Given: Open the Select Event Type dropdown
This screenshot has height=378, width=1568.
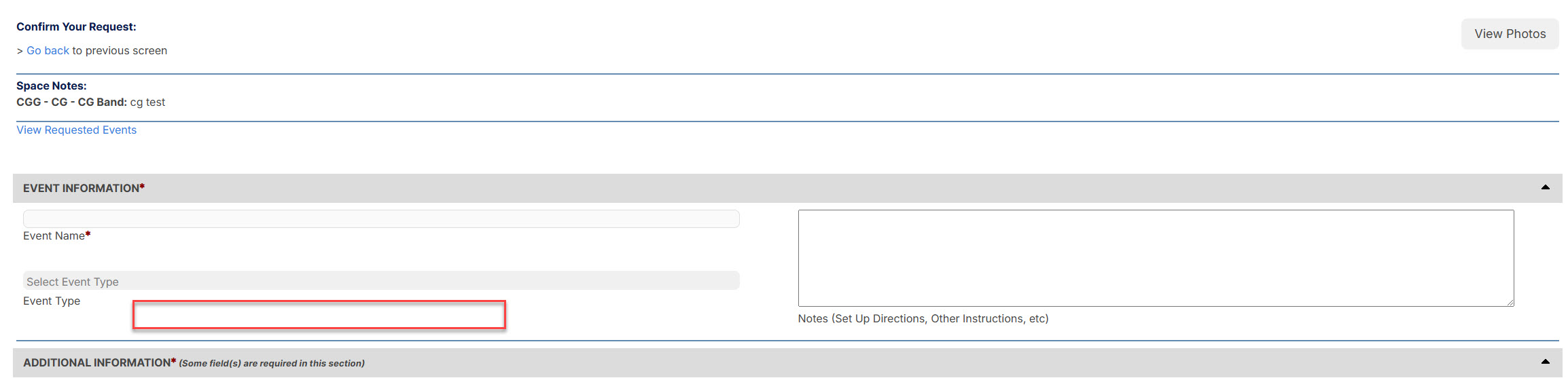Looking at the screenshot, I should pyautogui.click(x=381, y=281).
